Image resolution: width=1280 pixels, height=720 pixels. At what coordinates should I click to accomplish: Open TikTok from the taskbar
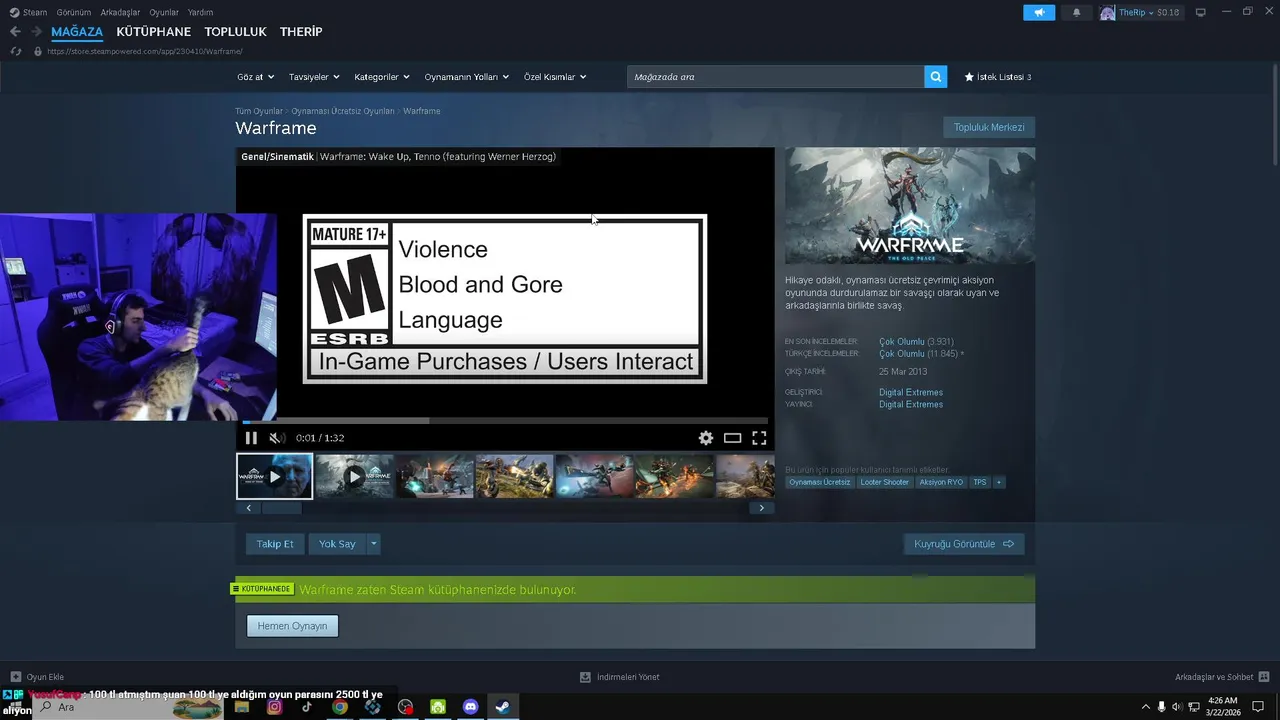click(307, 707)
